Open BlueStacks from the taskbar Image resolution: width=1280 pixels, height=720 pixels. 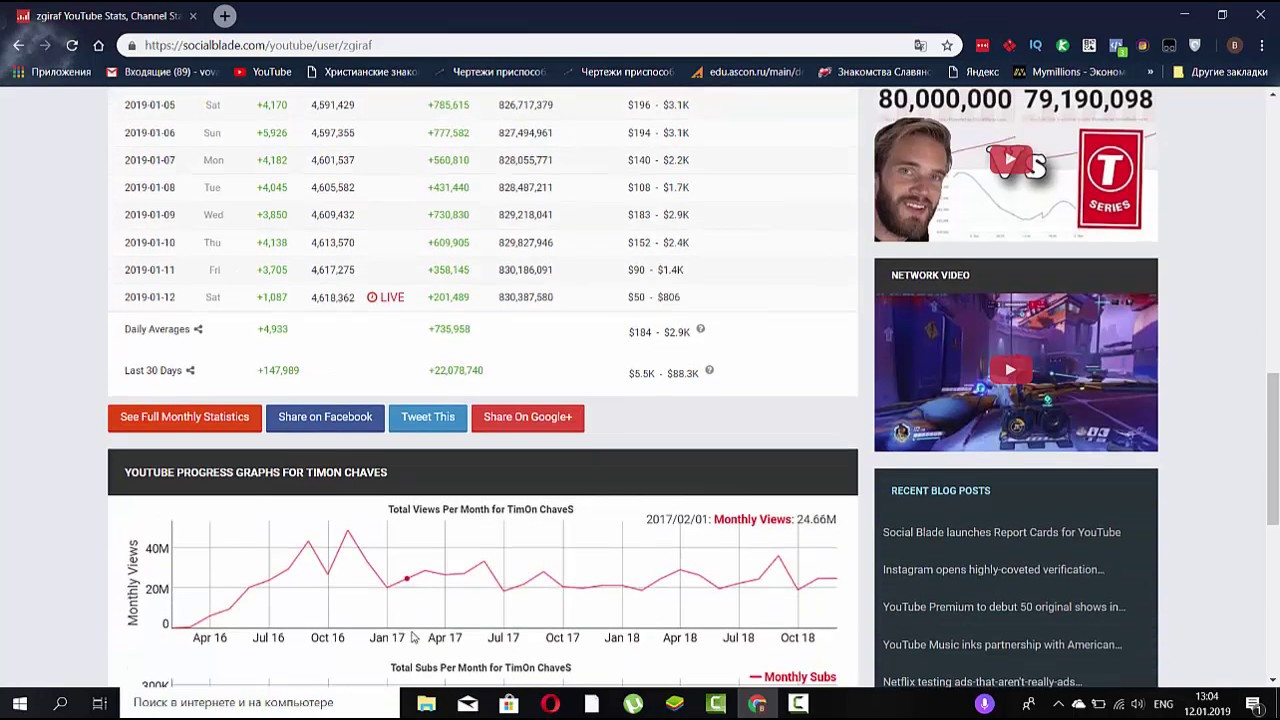click(x=674, y=703)
